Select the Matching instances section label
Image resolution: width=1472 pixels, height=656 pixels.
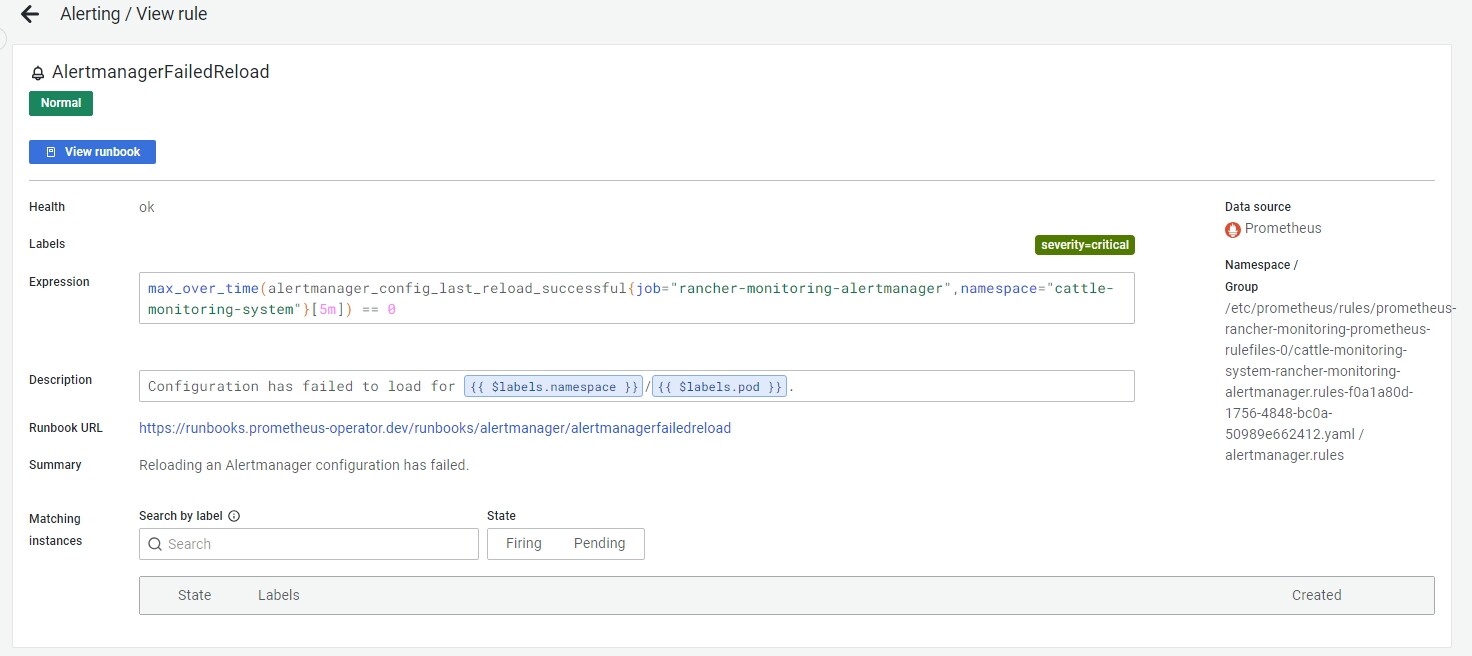coord(55,530)
